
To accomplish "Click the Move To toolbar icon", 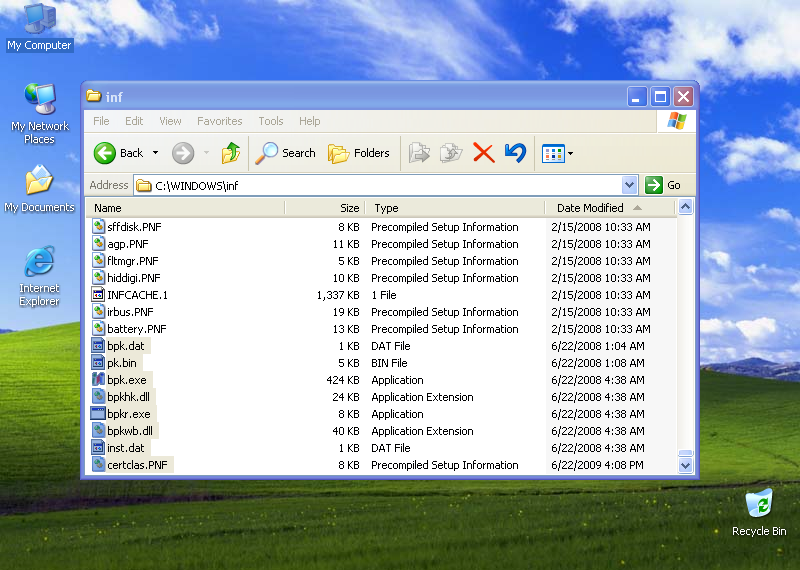I will coord(419,153).
